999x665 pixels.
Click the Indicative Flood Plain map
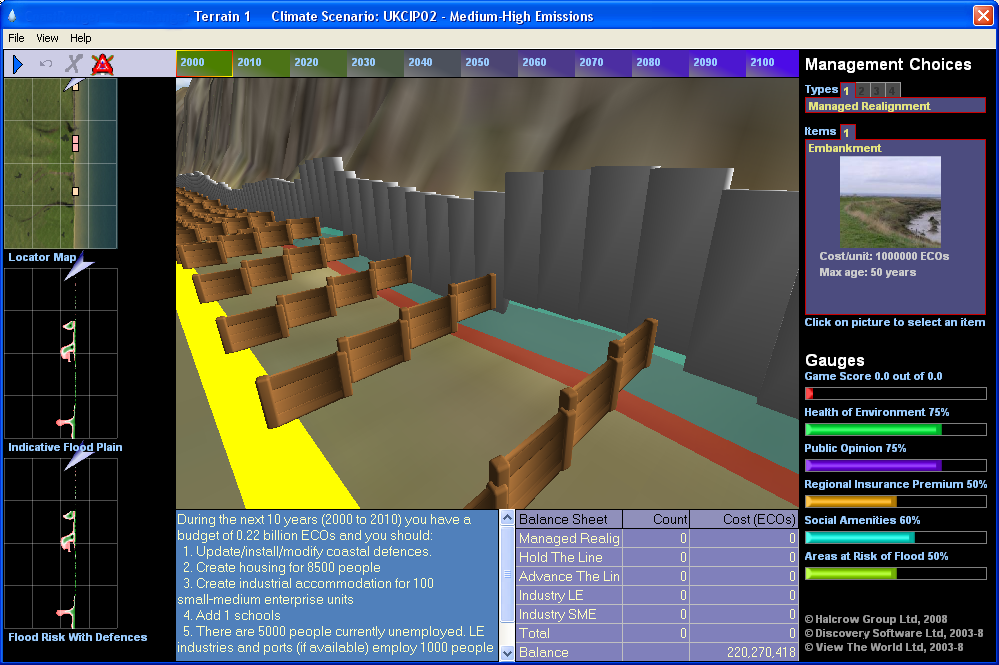coord(61,353)
